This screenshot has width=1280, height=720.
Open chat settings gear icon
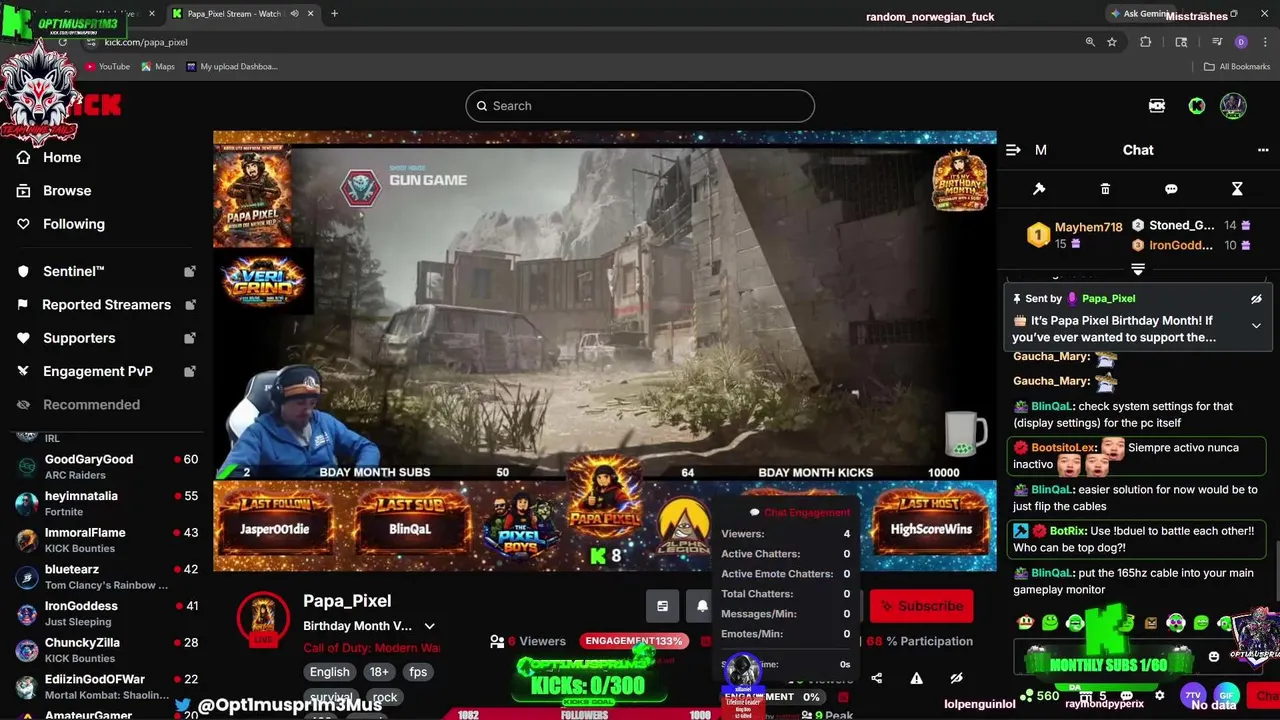(1159, 695)
